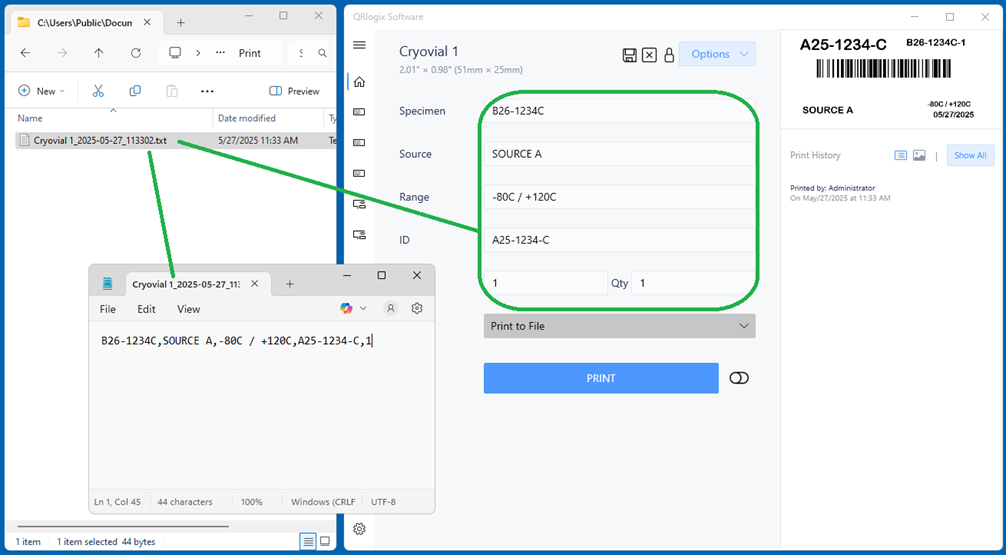Toggle the Preview pane in File Explorer
The image size is (1006, 555).
[295, 91]
